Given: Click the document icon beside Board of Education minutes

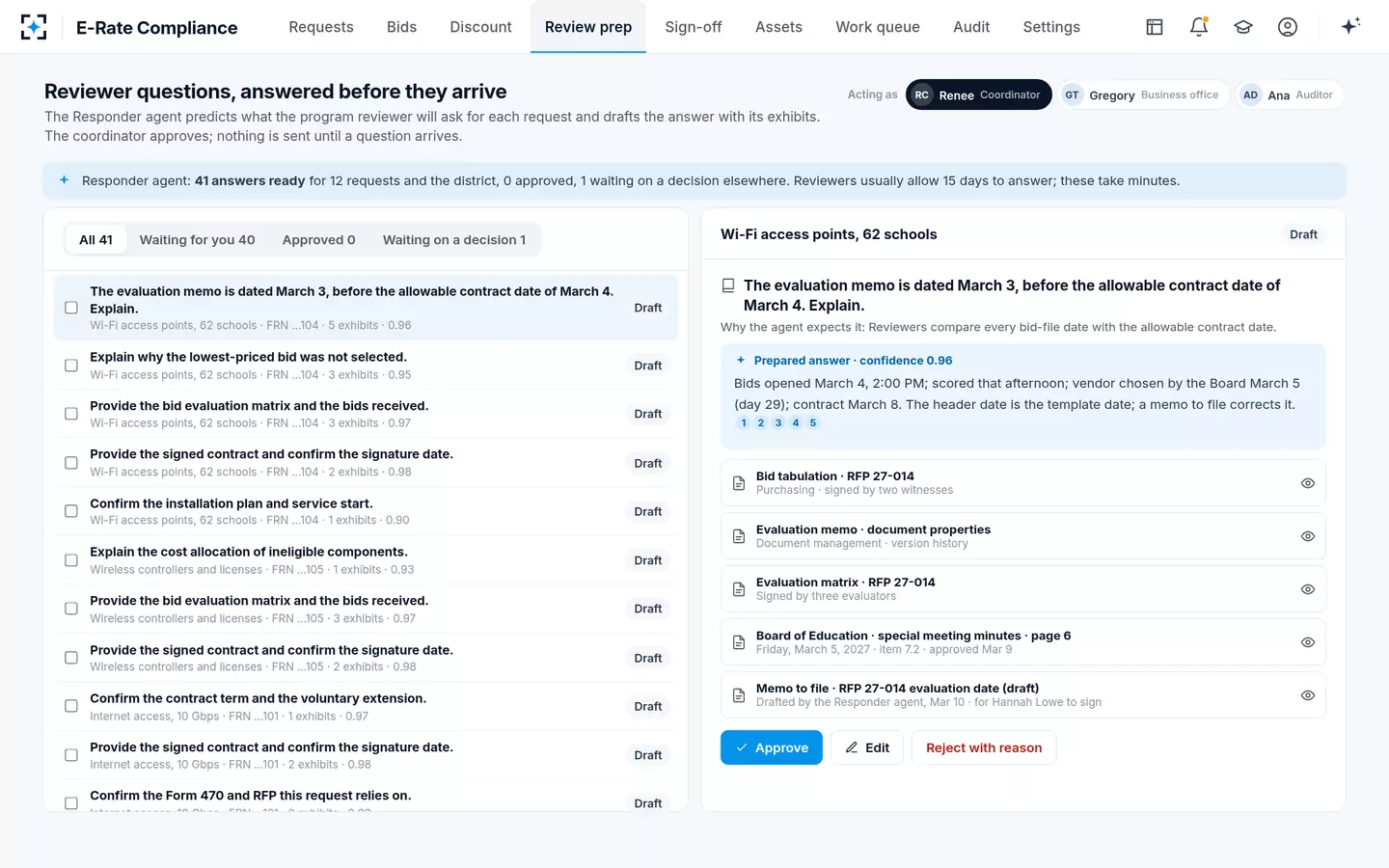Looking at the screenshot, I should 739,642.
